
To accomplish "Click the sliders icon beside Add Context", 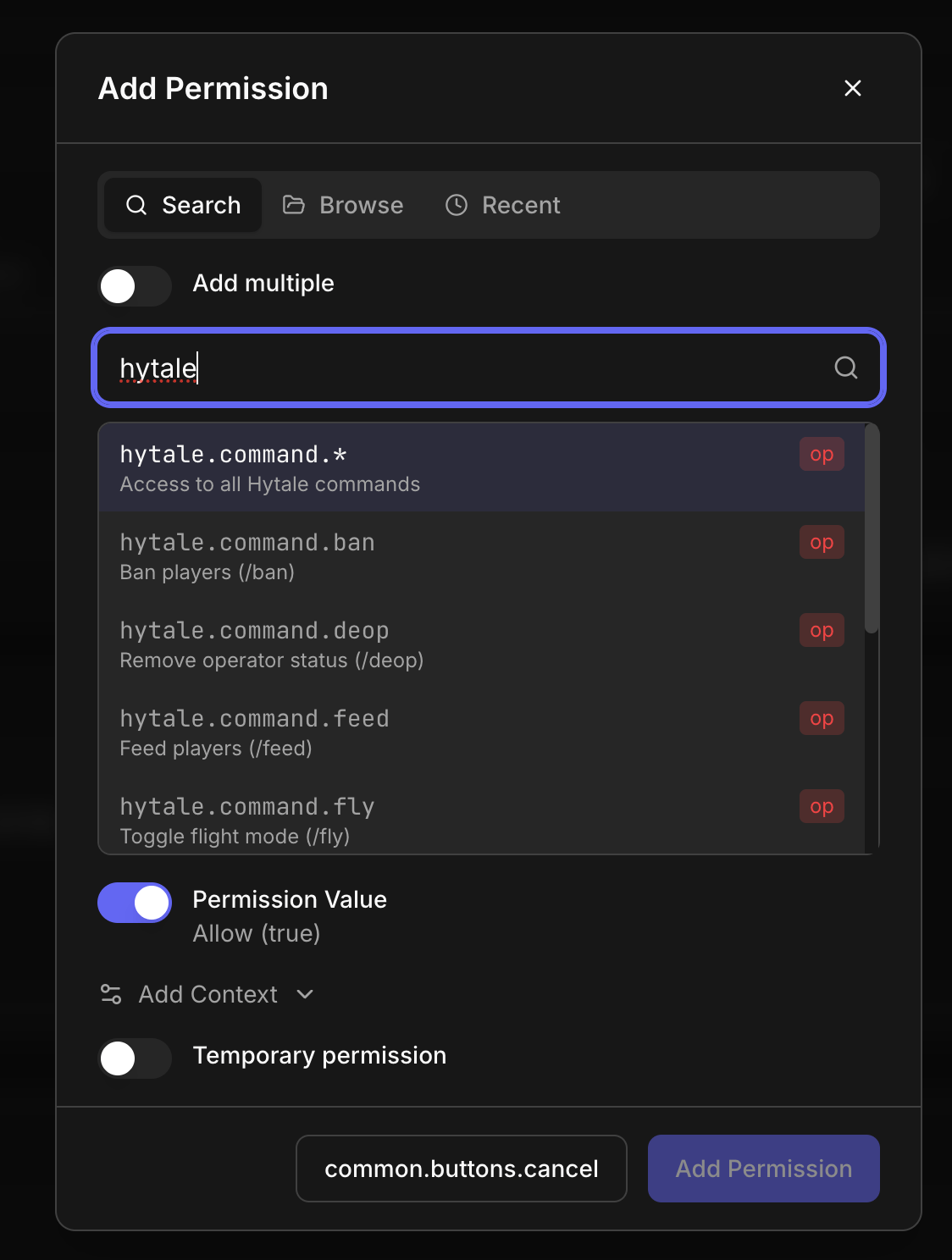I will coord(111,994).
